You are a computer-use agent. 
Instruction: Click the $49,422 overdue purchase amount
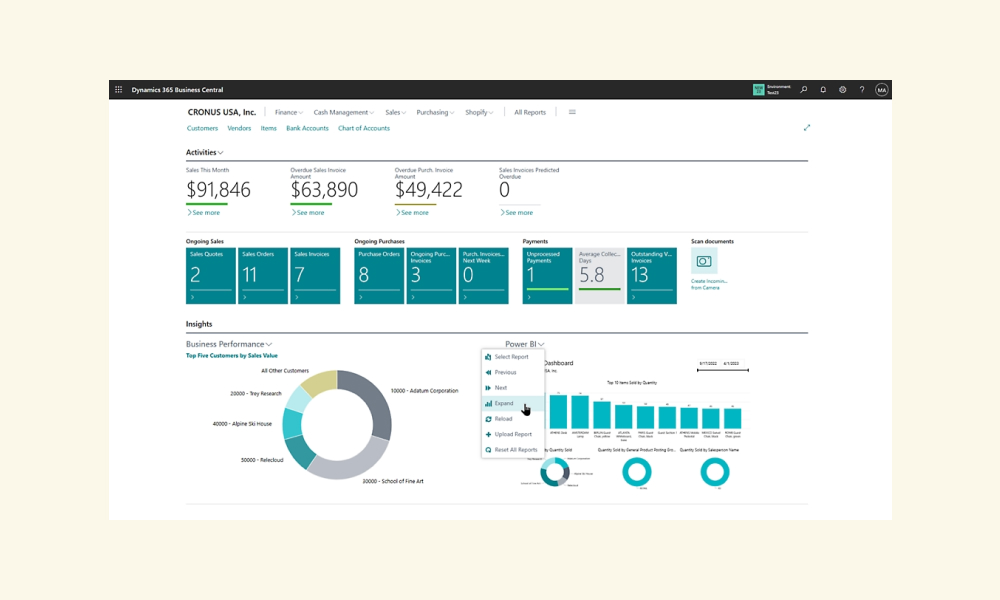coord(429,190)
